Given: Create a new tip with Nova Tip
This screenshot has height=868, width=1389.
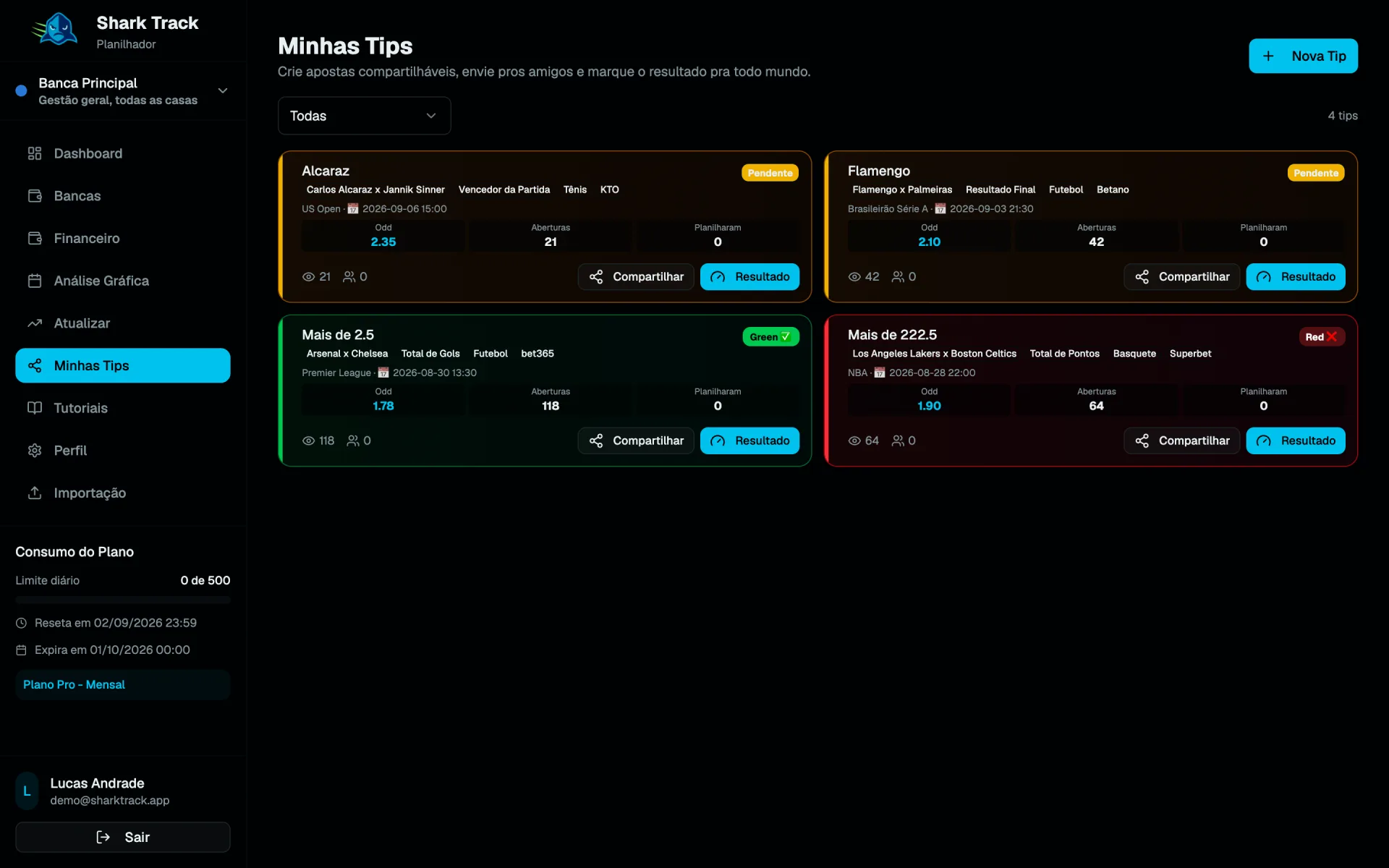Looking at the screenshot, I should point(1303,56).
